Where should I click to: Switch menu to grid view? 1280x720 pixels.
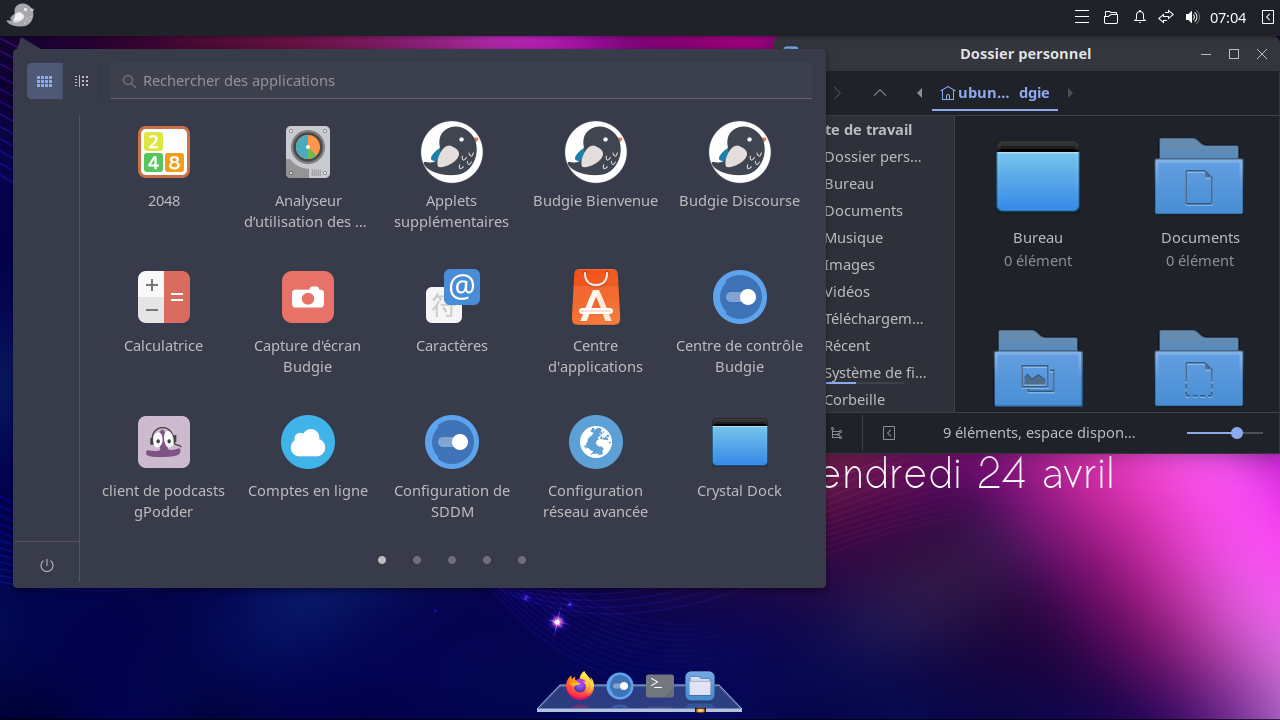click(45, 81)
